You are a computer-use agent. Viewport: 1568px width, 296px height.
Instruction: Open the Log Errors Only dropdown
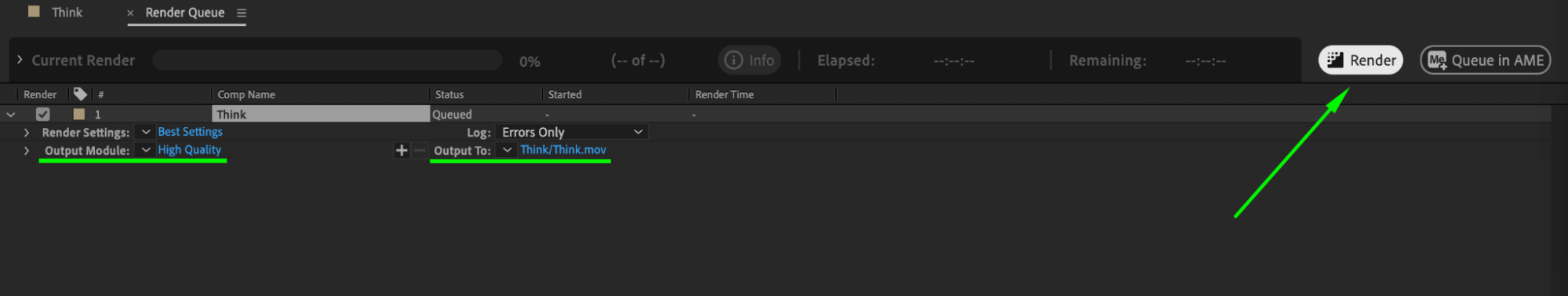tap(572, 132)
